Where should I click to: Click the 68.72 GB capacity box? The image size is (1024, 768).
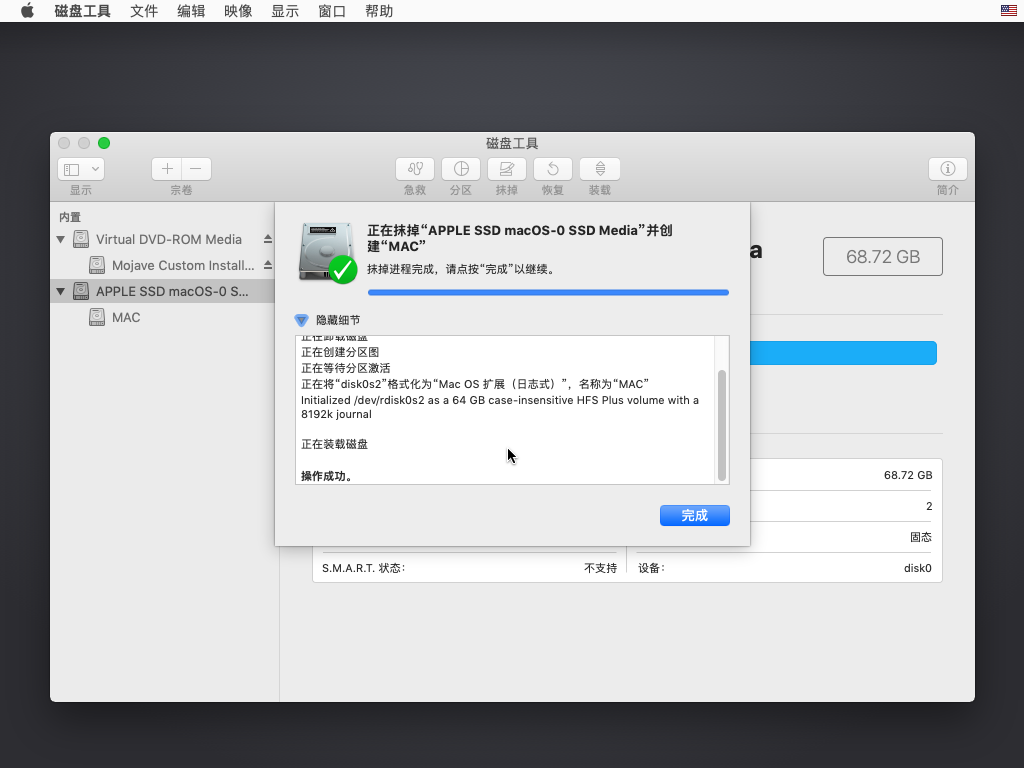(882, 257)
